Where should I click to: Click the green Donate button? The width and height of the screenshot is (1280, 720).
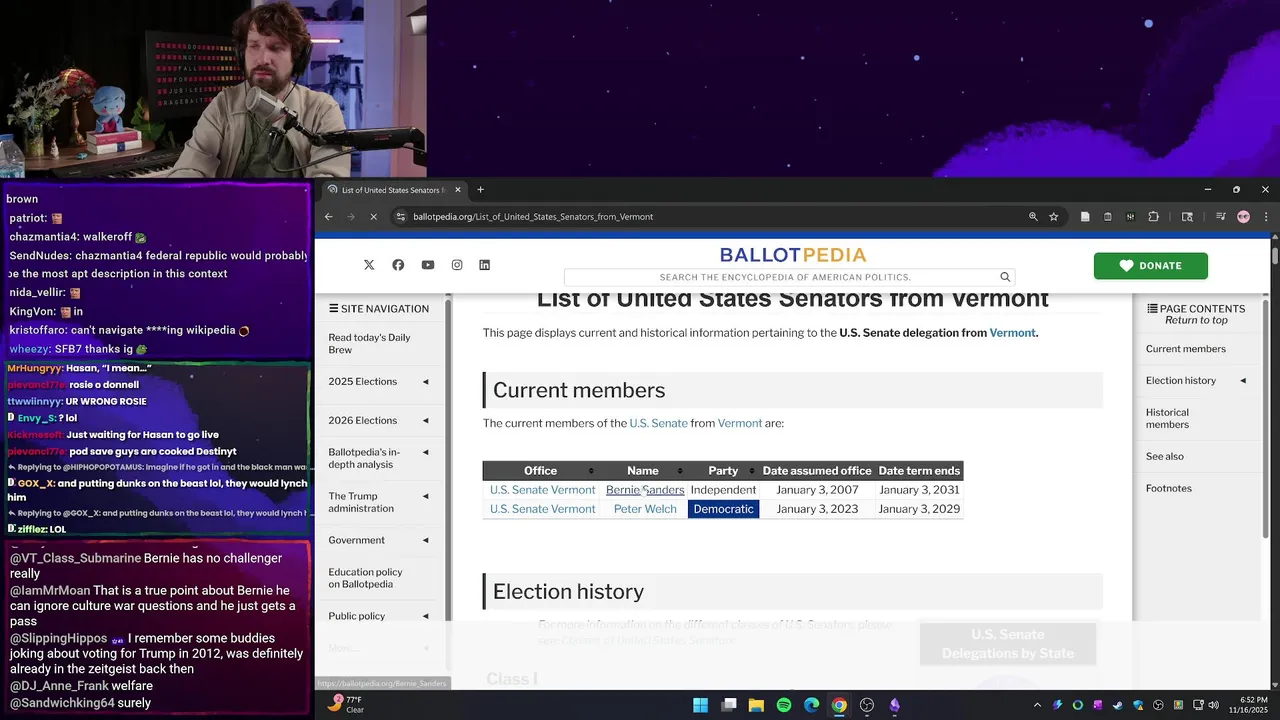[1150, 266]
